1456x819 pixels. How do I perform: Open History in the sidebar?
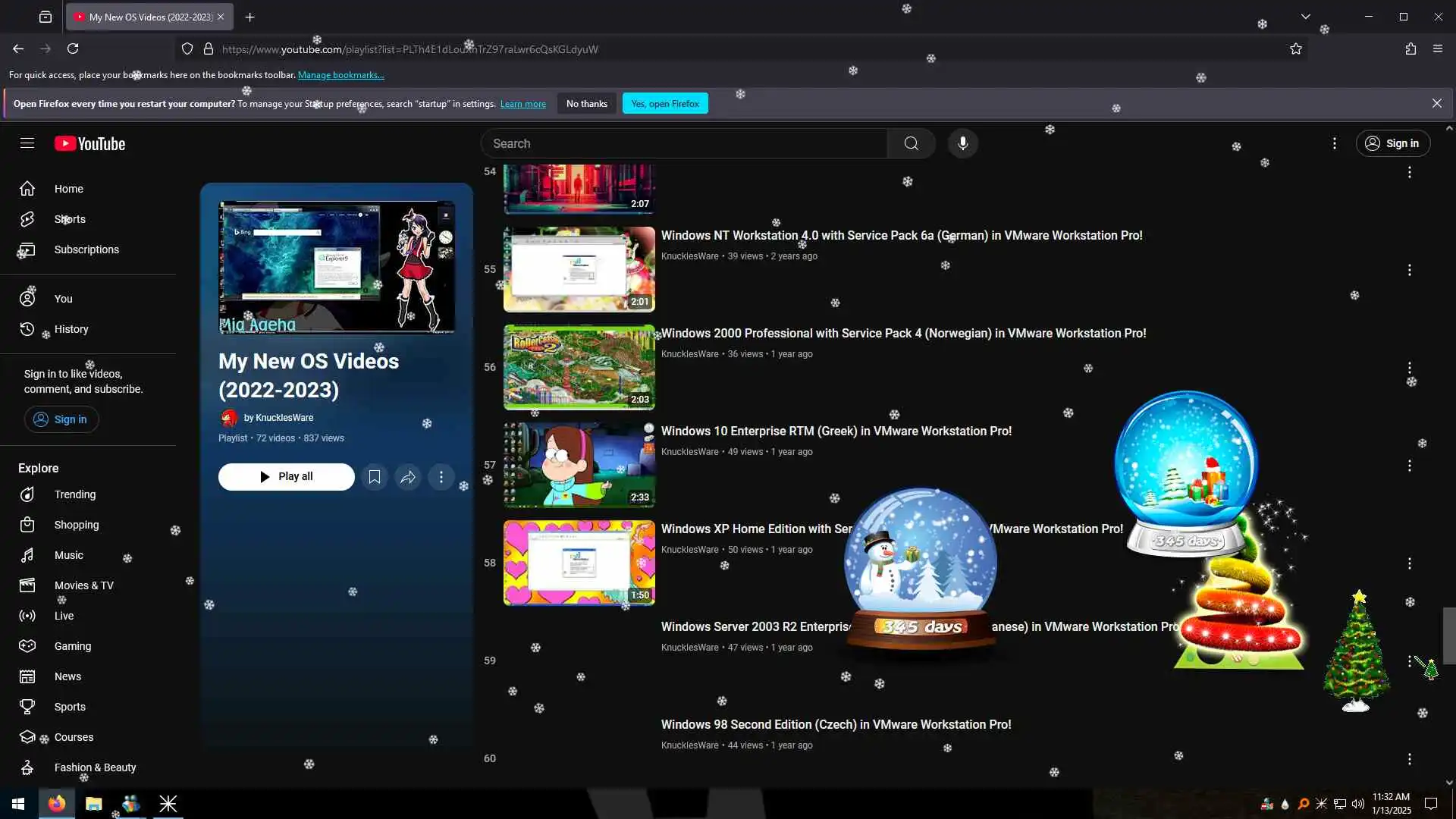coord(71,329)
